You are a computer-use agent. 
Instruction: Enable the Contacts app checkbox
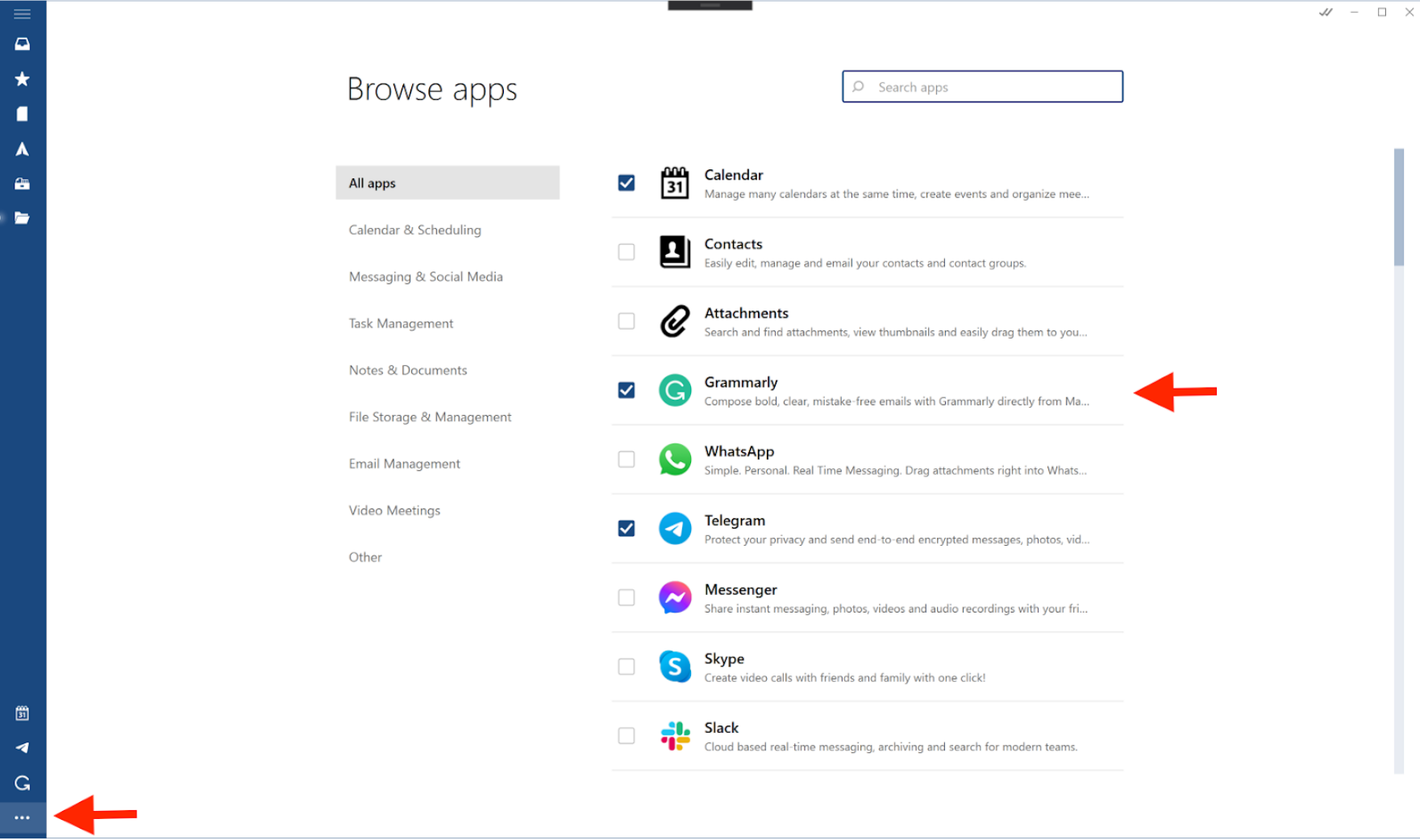pyautogui.click(x=627, y=252)
